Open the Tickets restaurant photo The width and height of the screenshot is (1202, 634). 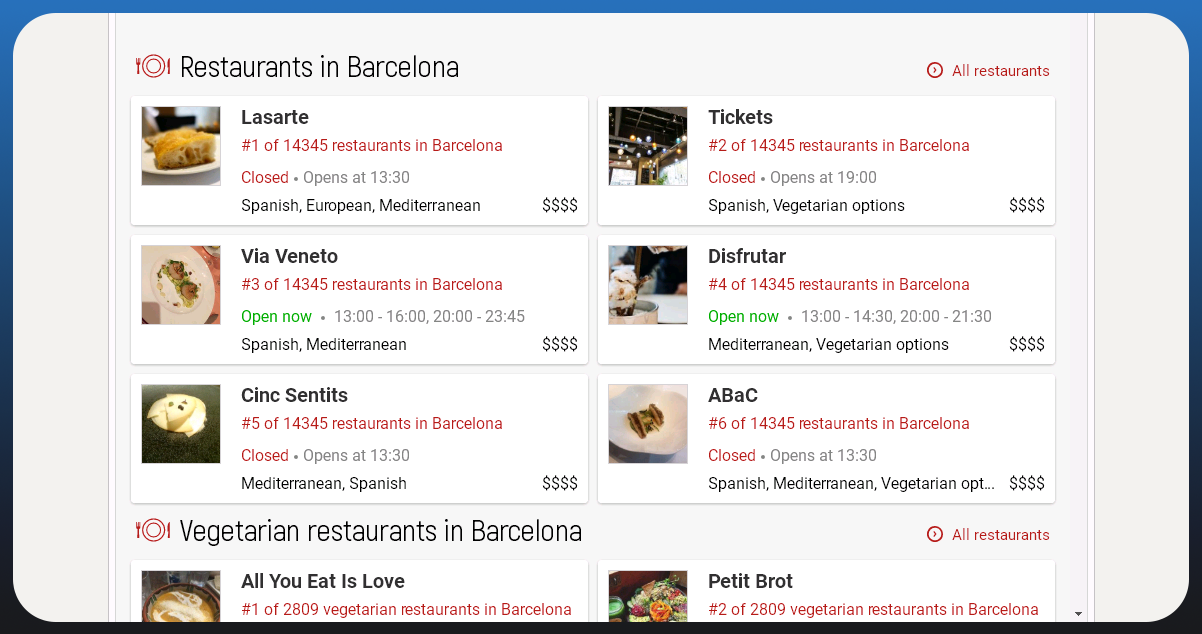point(648,146)
